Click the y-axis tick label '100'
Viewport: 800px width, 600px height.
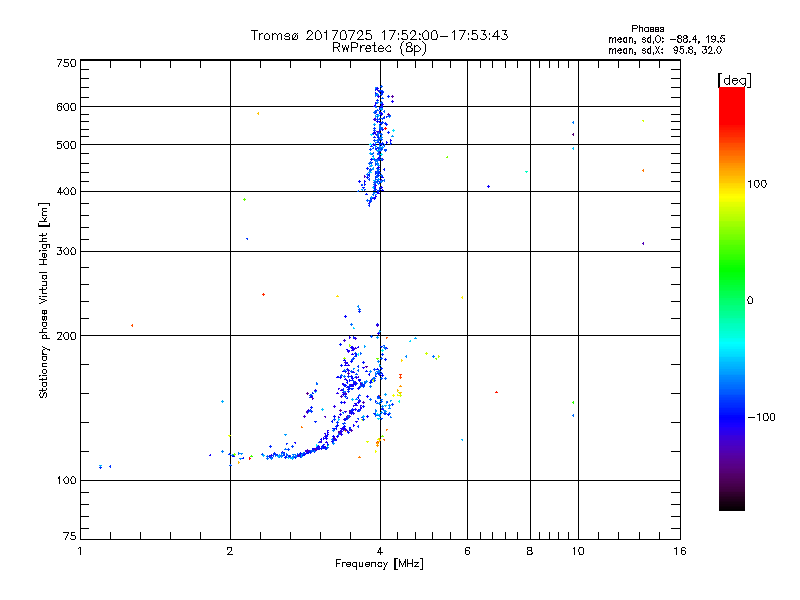coord(66,481)
